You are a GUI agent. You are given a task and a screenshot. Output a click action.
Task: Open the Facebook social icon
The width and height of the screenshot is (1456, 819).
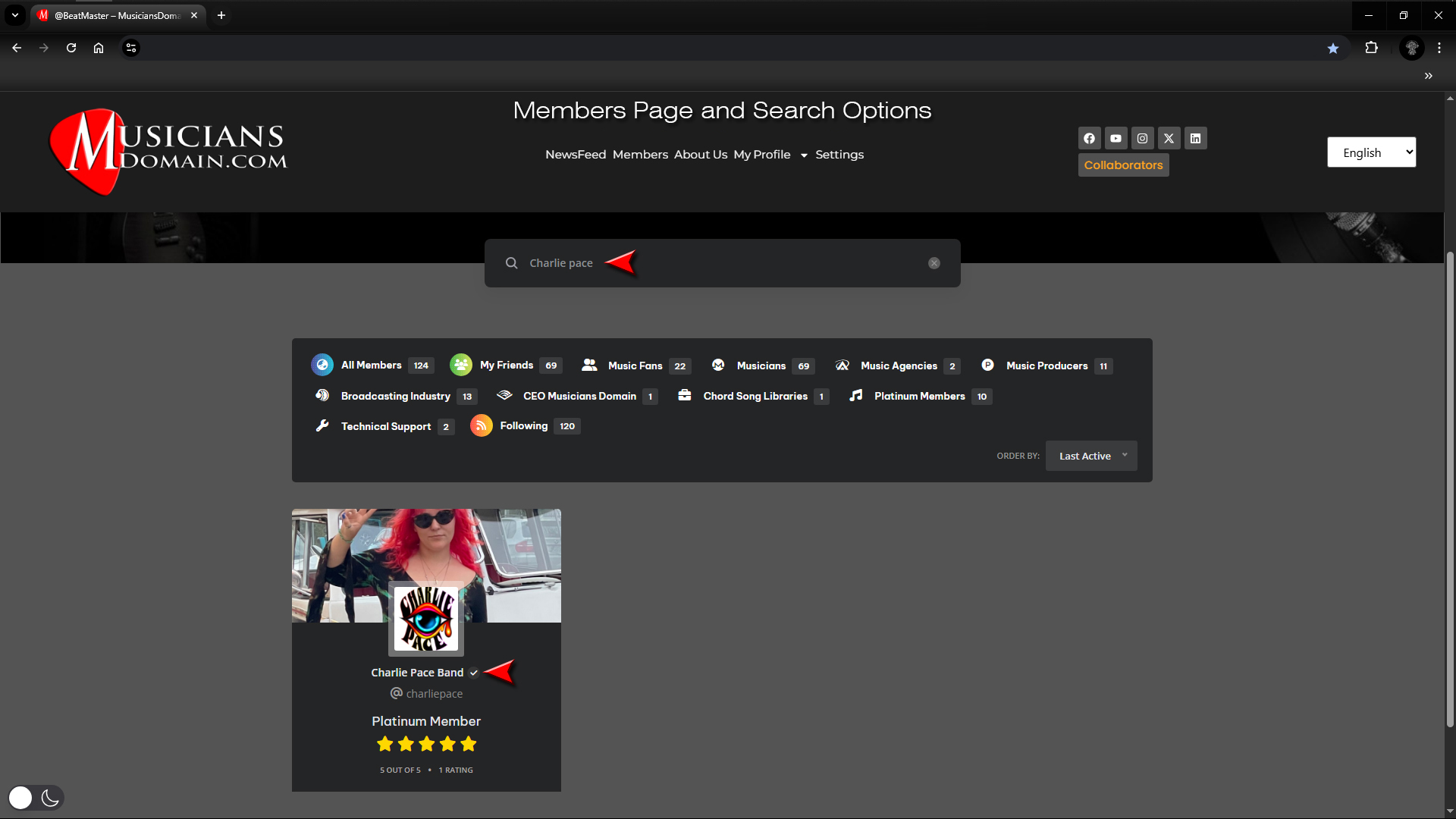tap(1089, 138)
